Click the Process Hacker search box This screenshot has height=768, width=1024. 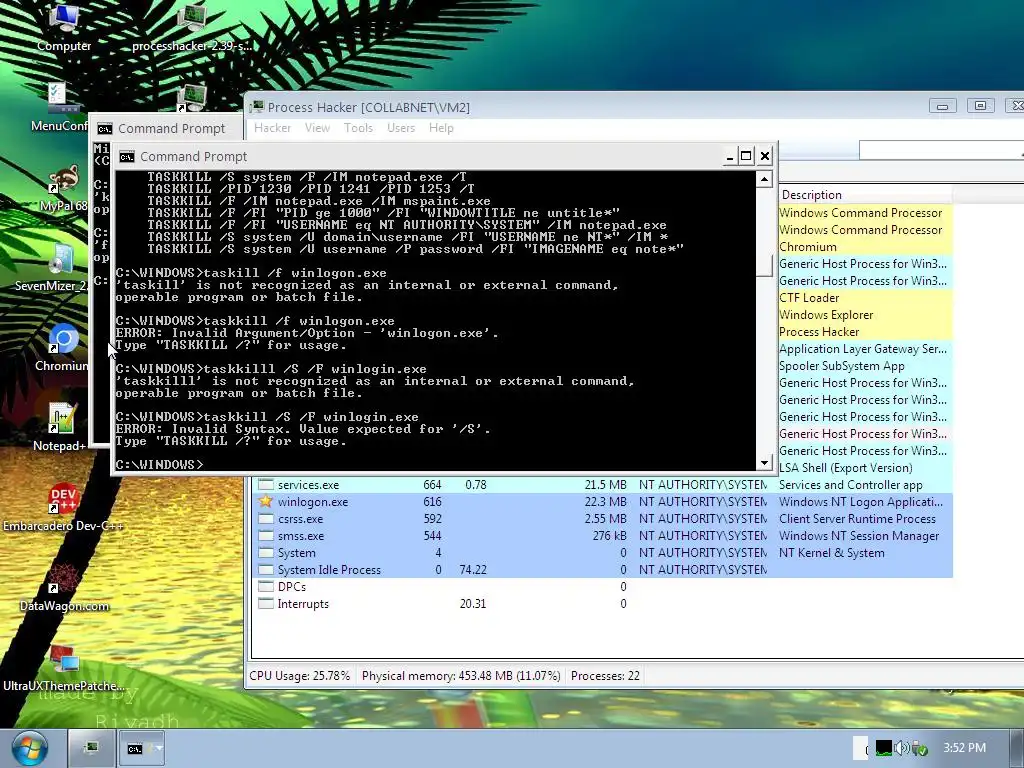pyautogui.click(x=941, y=150)
